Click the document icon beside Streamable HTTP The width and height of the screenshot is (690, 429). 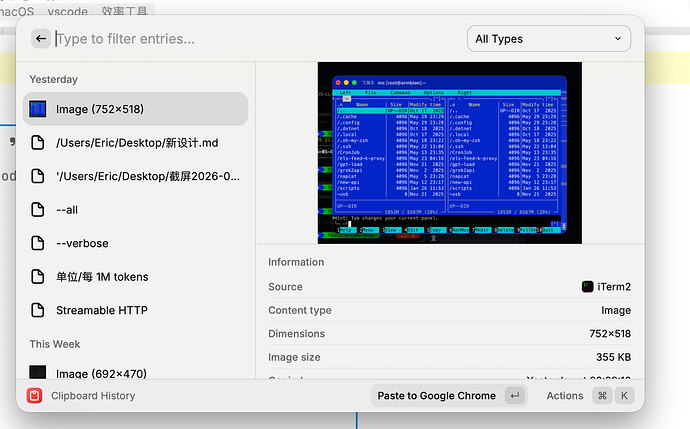tap(38, 310)
